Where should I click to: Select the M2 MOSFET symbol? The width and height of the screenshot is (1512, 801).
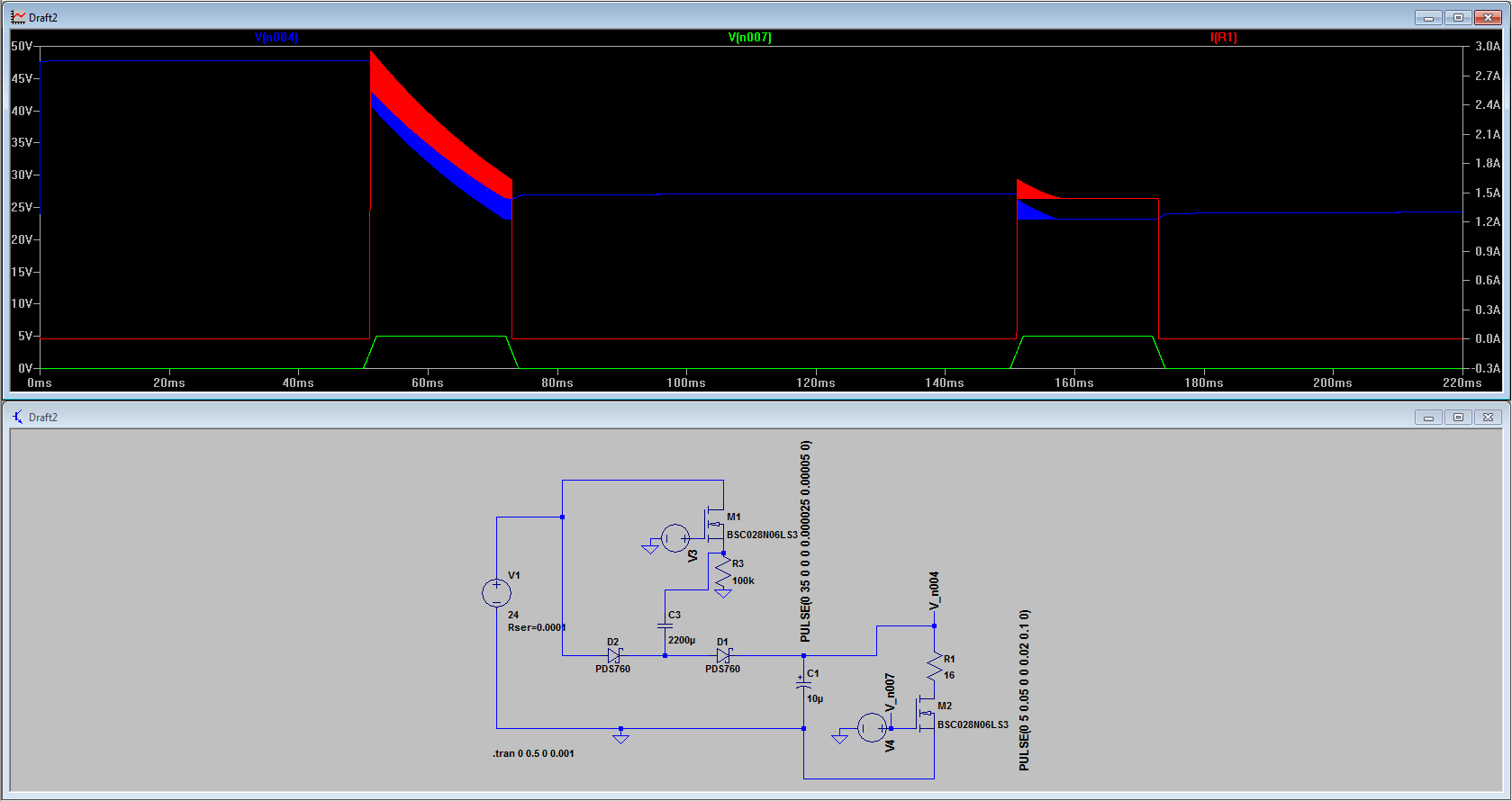point(927,713)
